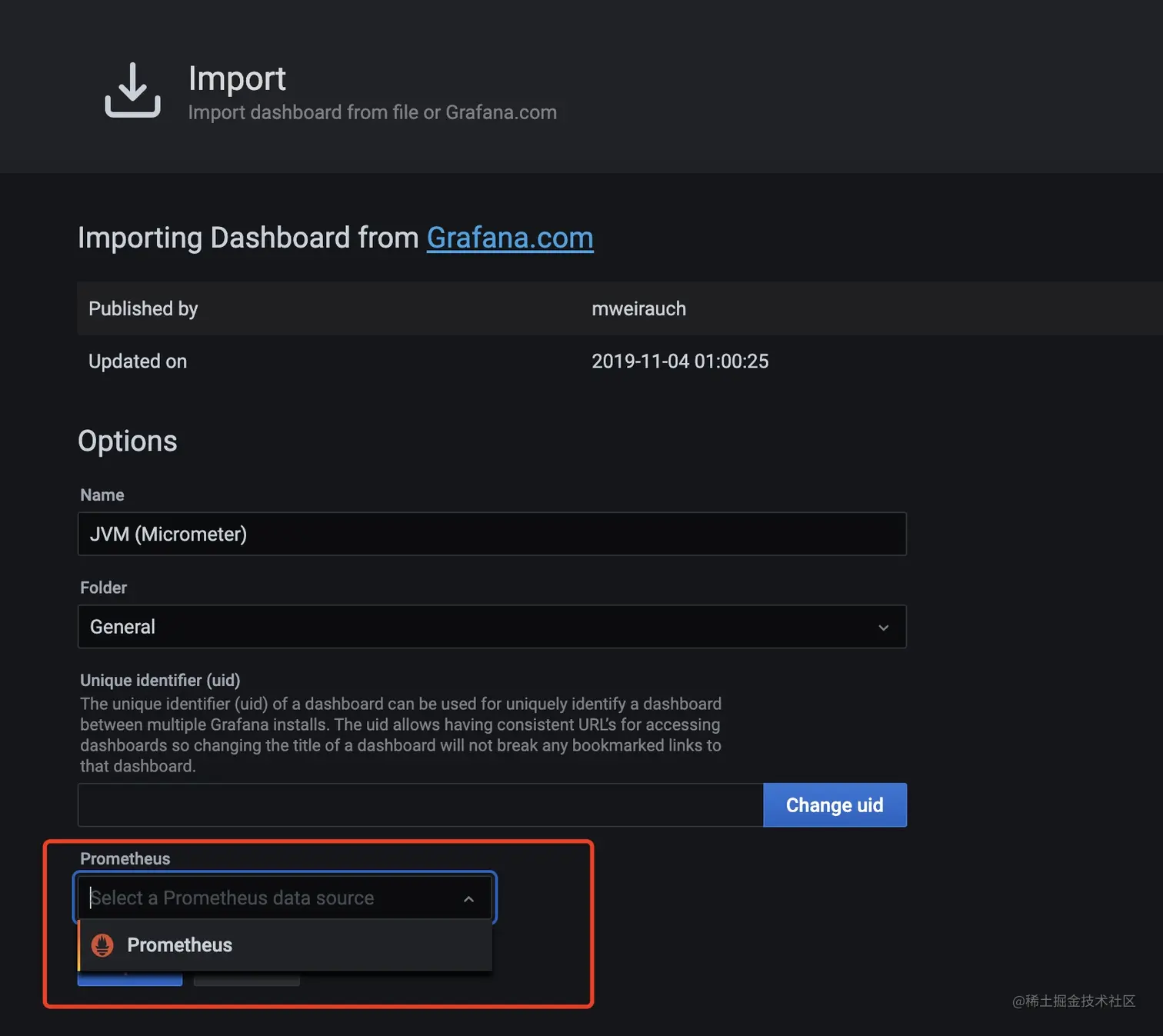Click the Updated on label
The image size is (1163, 1036).
tap(138, 361)
